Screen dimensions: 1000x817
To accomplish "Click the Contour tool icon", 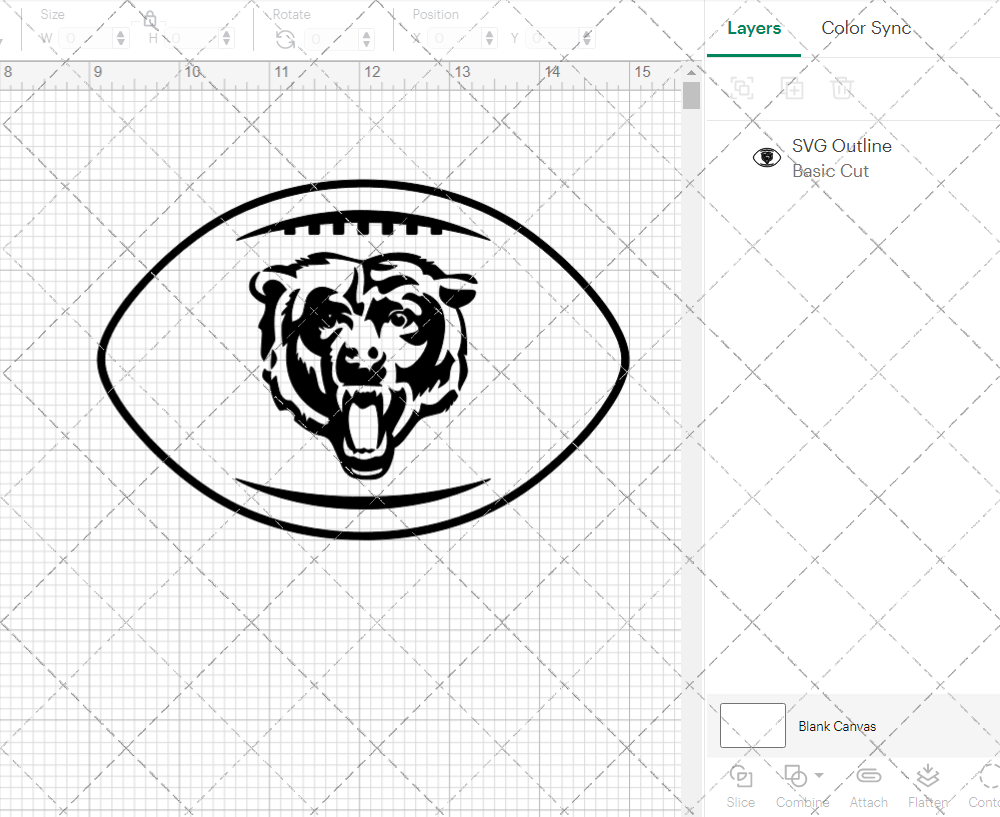I will [x=988, y=777].
